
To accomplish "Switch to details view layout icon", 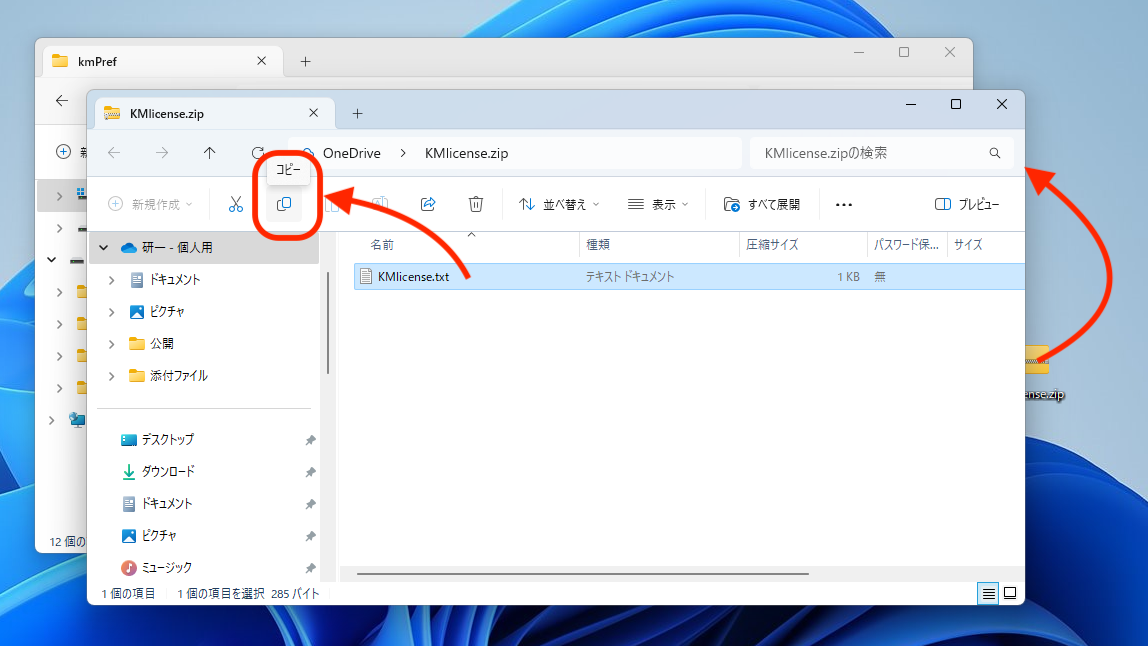I will click(x=988, y=593).
